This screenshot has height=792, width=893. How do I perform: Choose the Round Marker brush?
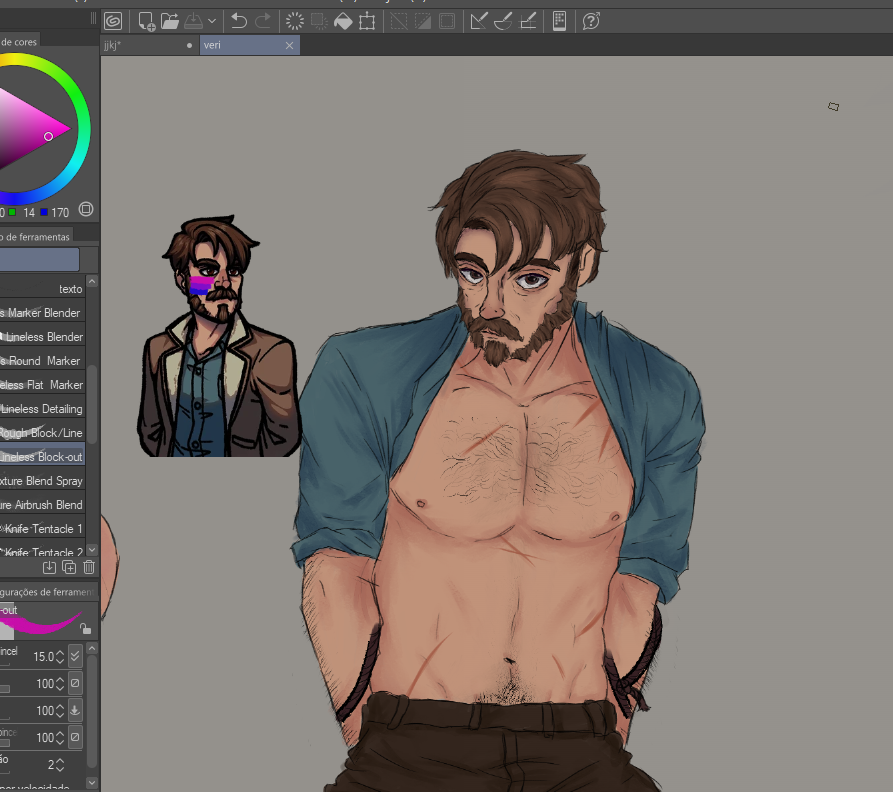pyautogui.click(x=43, y=361)
